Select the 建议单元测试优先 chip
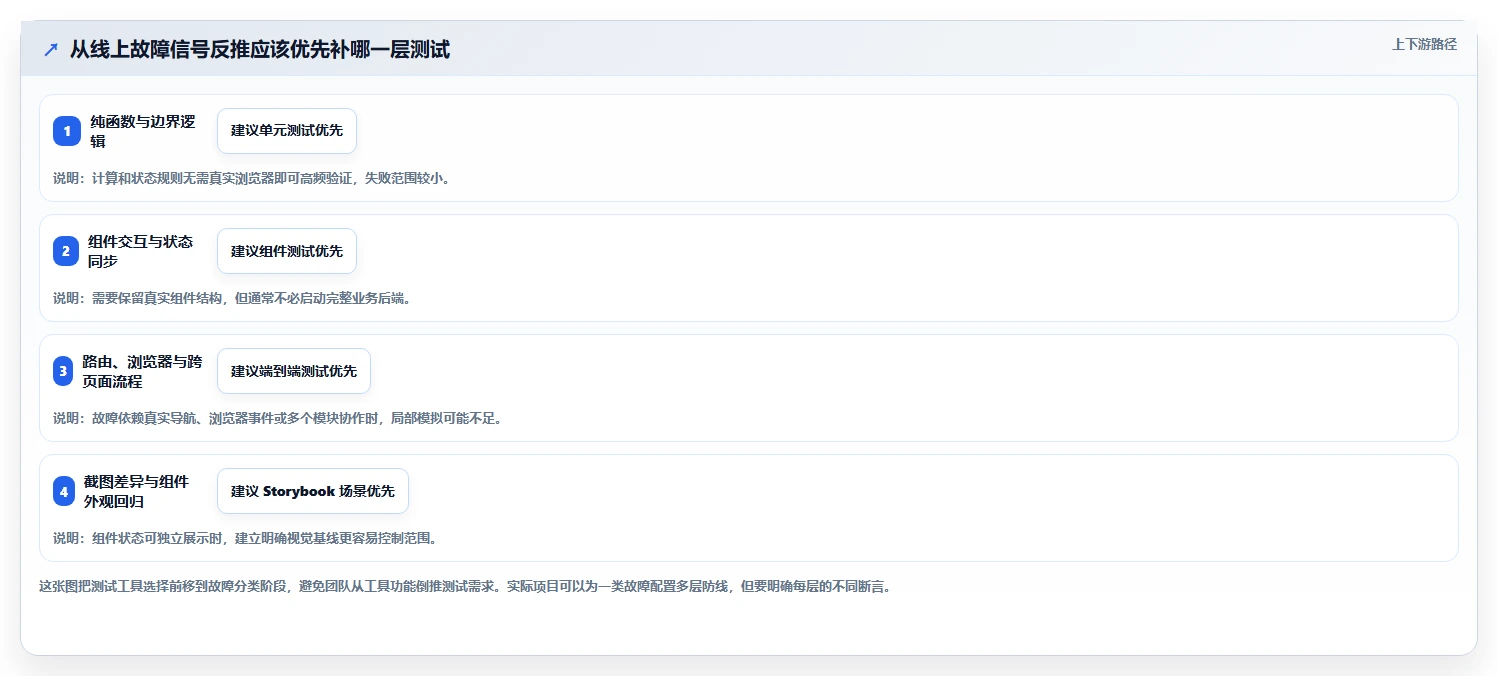The height and width of the screenshot is (676, 1498). point(287,131)
